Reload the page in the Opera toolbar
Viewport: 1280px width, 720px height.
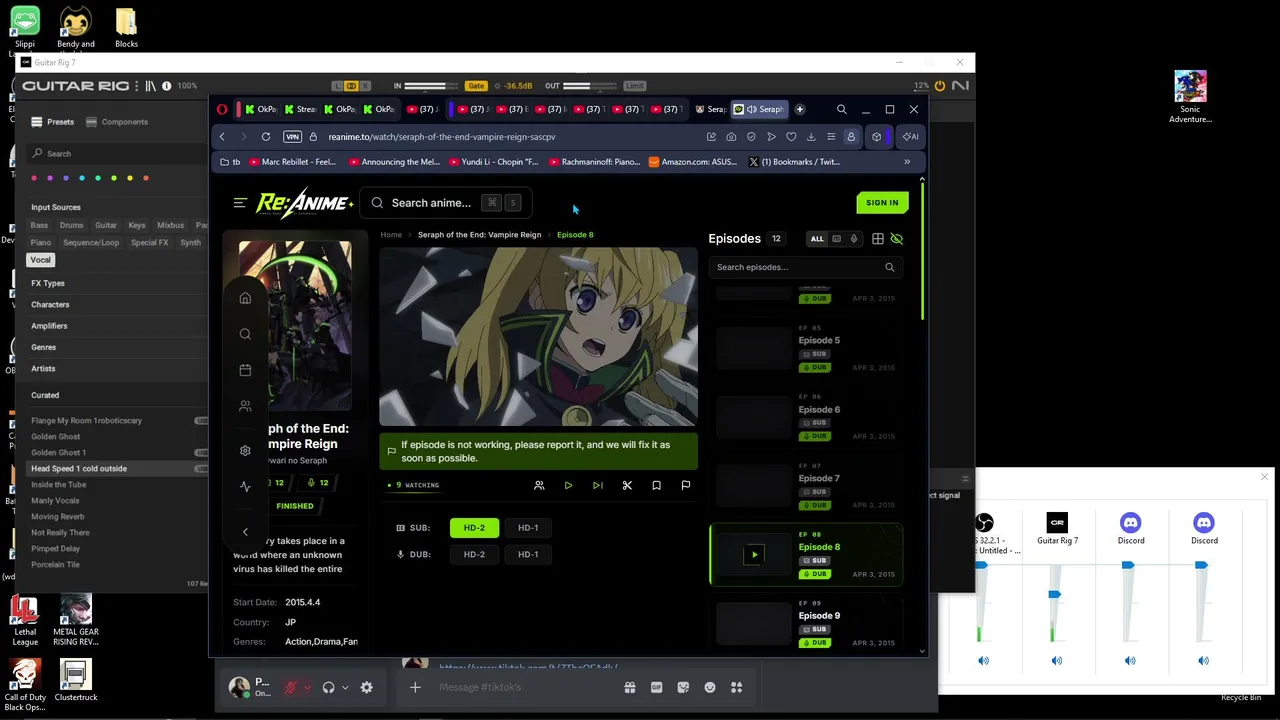pyautogui.click(x=266, y=137)
